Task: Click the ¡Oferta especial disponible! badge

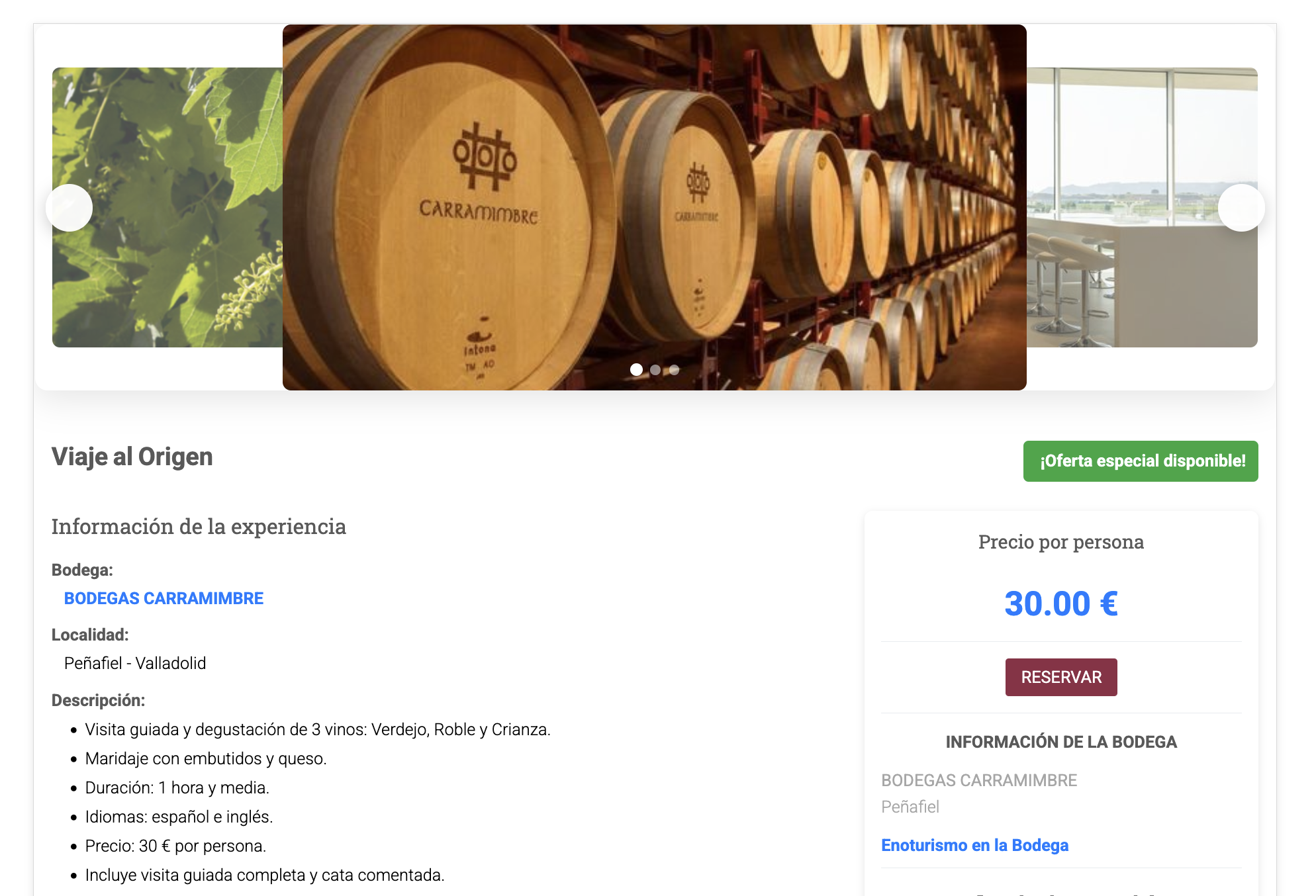Action: click(x=1141, y=461)
